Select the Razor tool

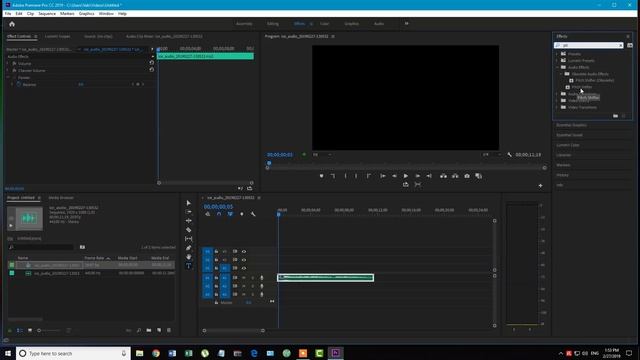(188, 230)
